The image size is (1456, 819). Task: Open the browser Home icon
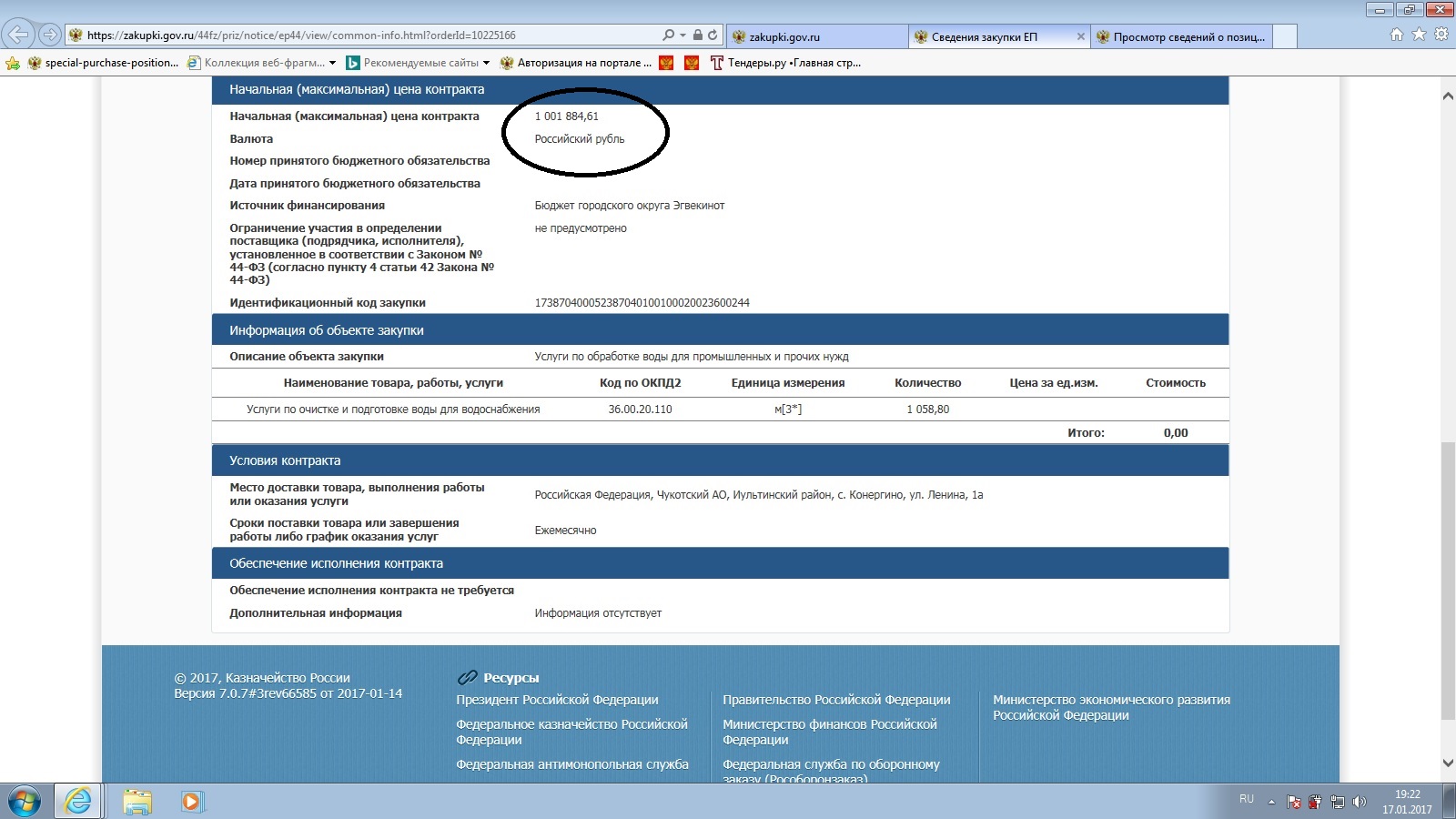click(x=1397, y=35)
